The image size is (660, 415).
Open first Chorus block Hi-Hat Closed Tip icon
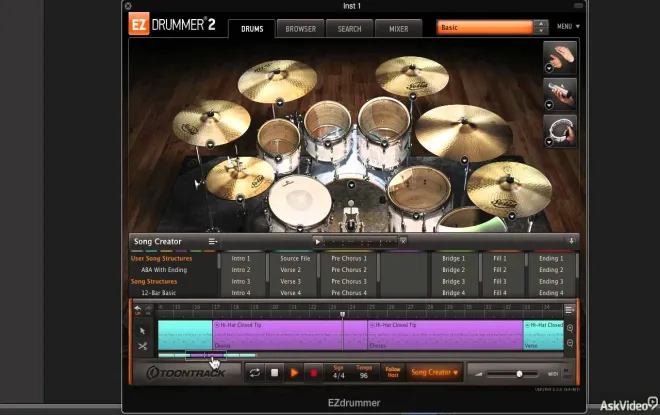click(217, 325)
